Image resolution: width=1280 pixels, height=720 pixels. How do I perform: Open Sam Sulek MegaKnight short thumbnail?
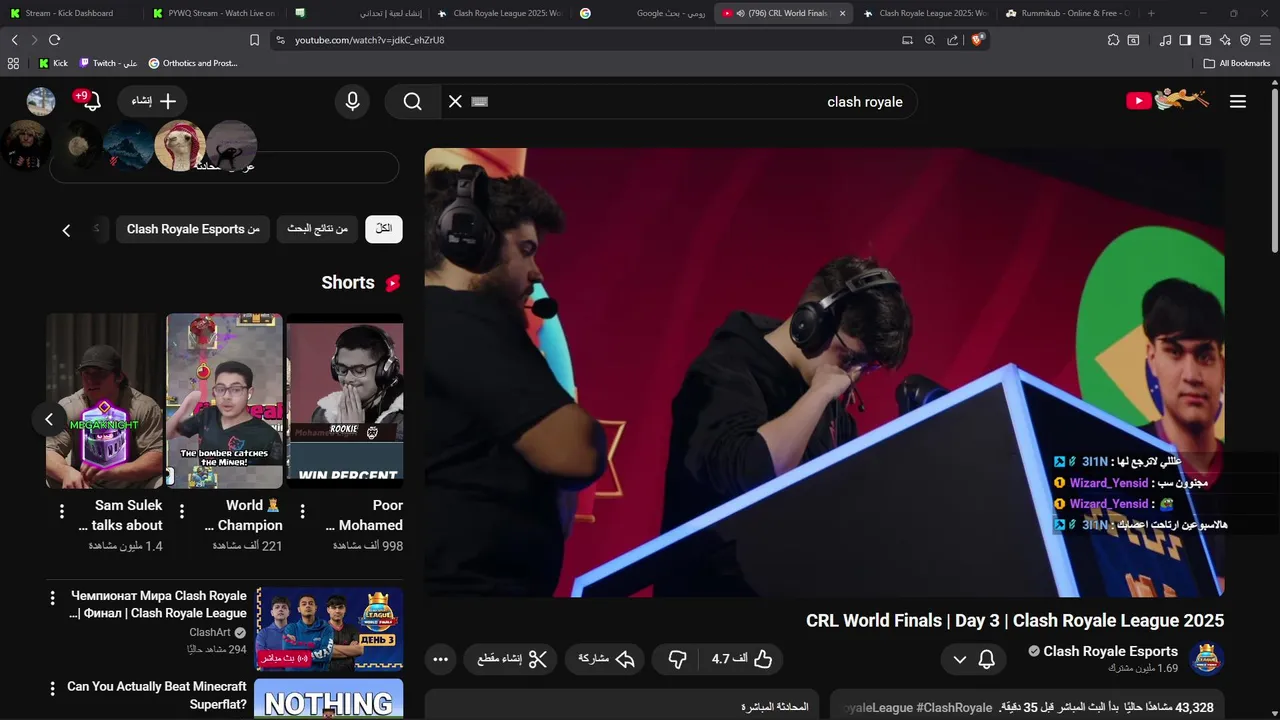(x=104, y=400)
